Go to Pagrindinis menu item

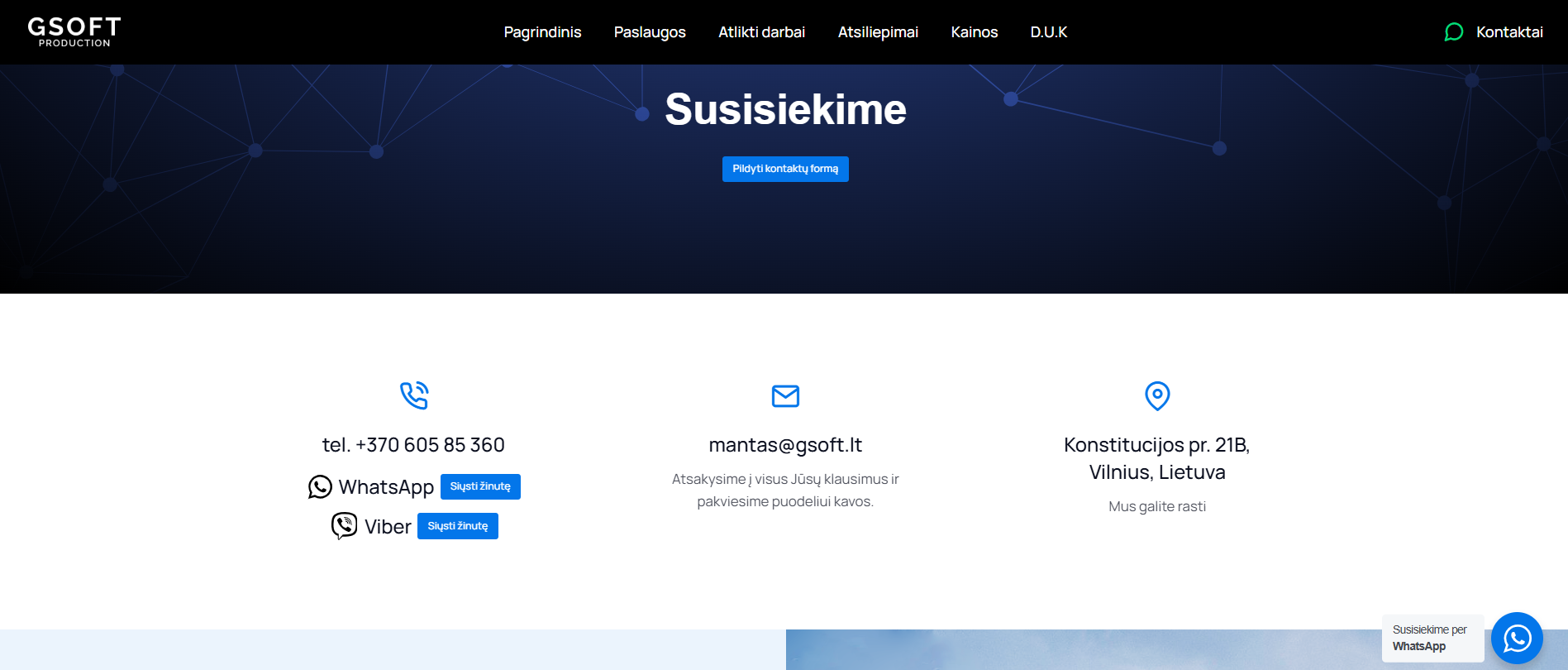coord(542,32)
